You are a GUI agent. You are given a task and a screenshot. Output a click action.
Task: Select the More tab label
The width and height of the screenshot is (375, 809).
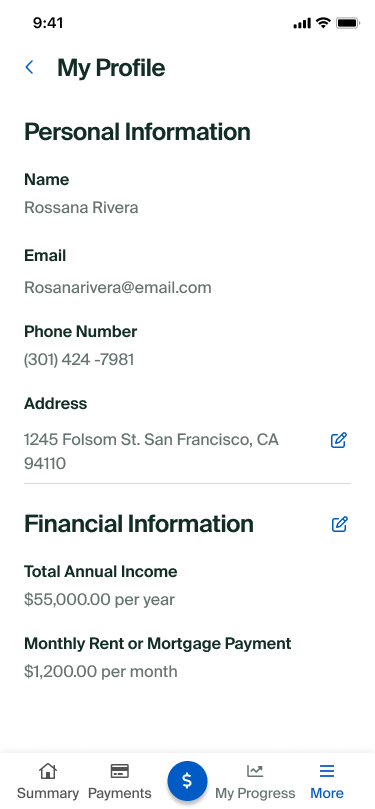(327, 793)
